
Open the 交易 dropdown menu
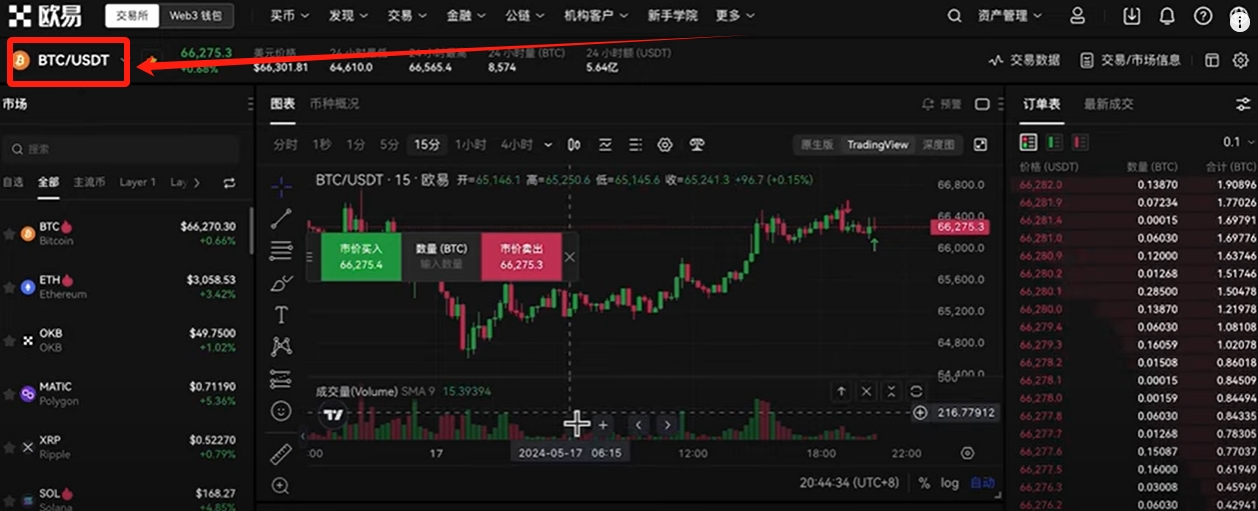[x=407, y=16]
